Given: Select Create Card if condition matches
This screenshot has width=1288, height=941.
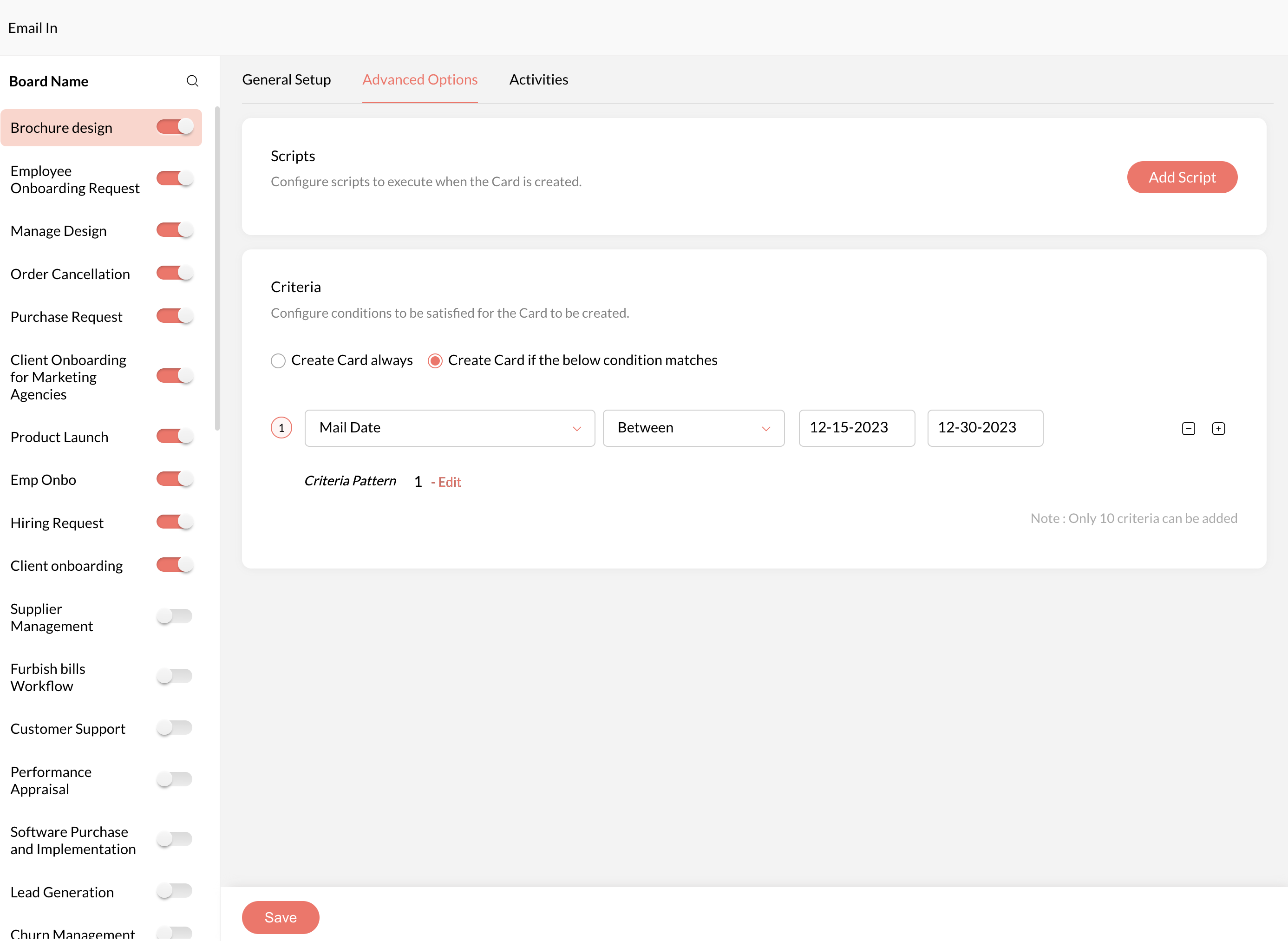Looking at the screenshot, I should pos(435,360).
